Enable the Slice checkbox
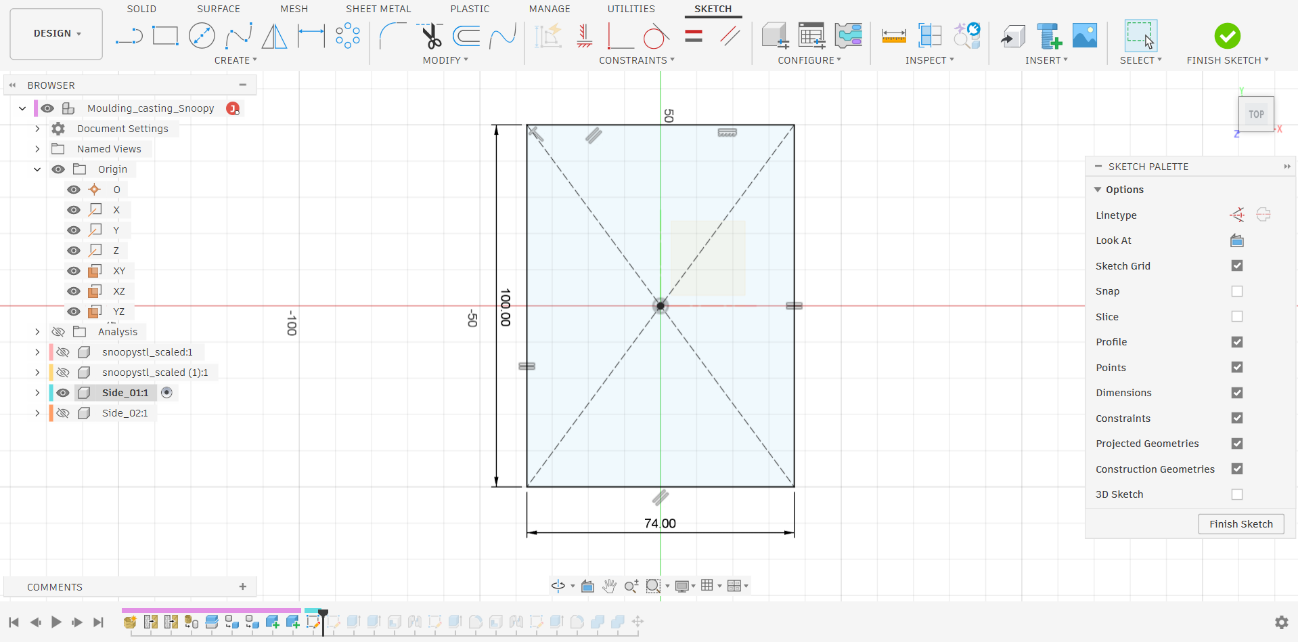 (1237, 317)
